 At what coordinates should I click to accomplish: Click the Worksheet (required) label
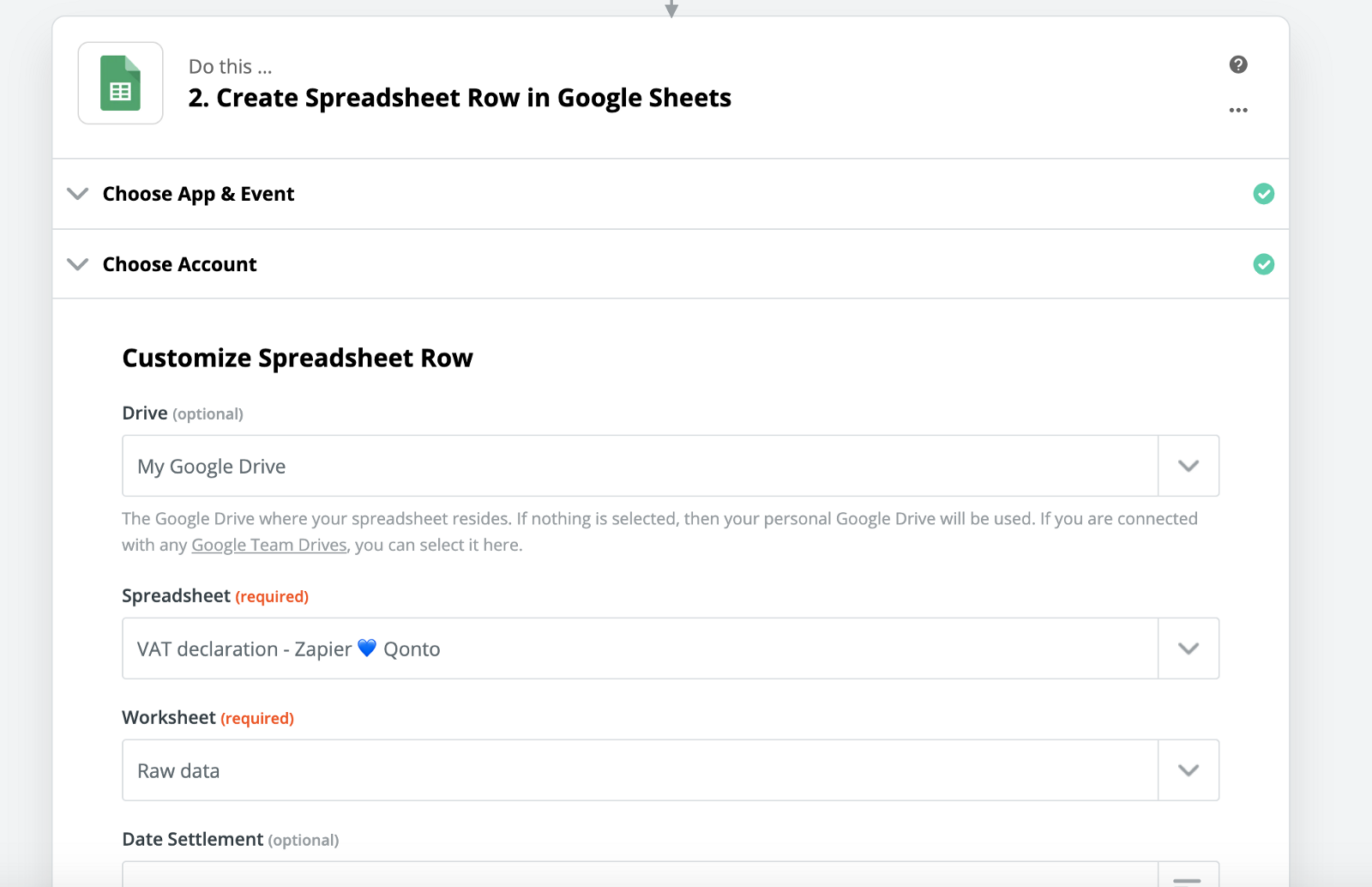pos(208,717)
